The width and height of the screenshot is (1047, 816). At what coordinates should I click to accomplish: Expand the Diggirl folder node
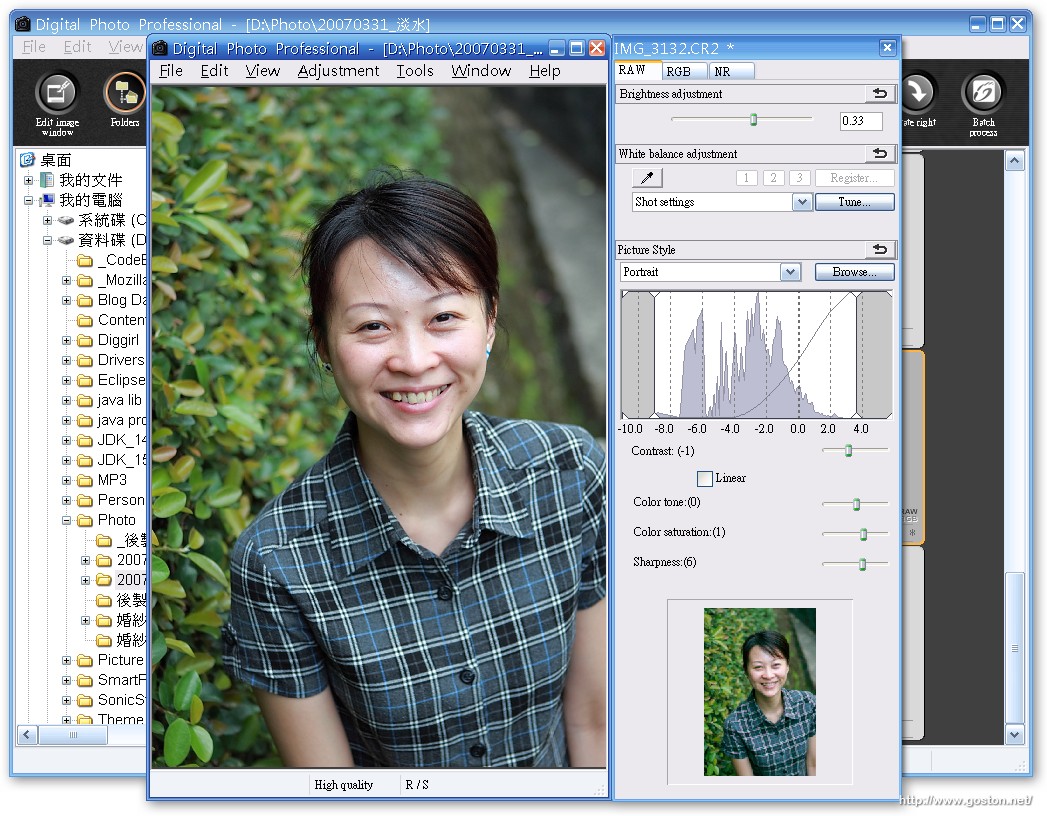(67, 341)
